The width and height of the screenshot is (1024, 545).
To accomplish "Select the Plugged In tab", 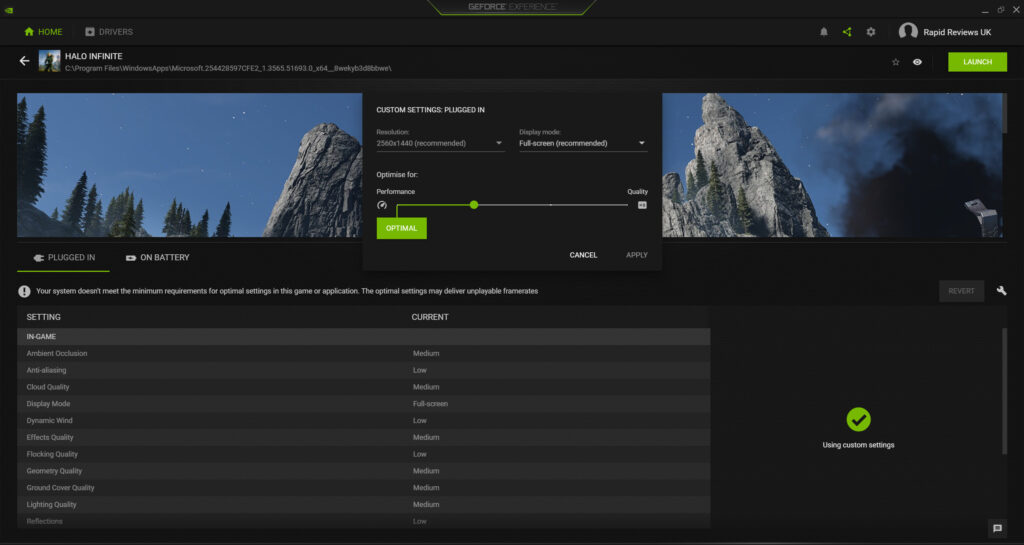I will 63,258.
